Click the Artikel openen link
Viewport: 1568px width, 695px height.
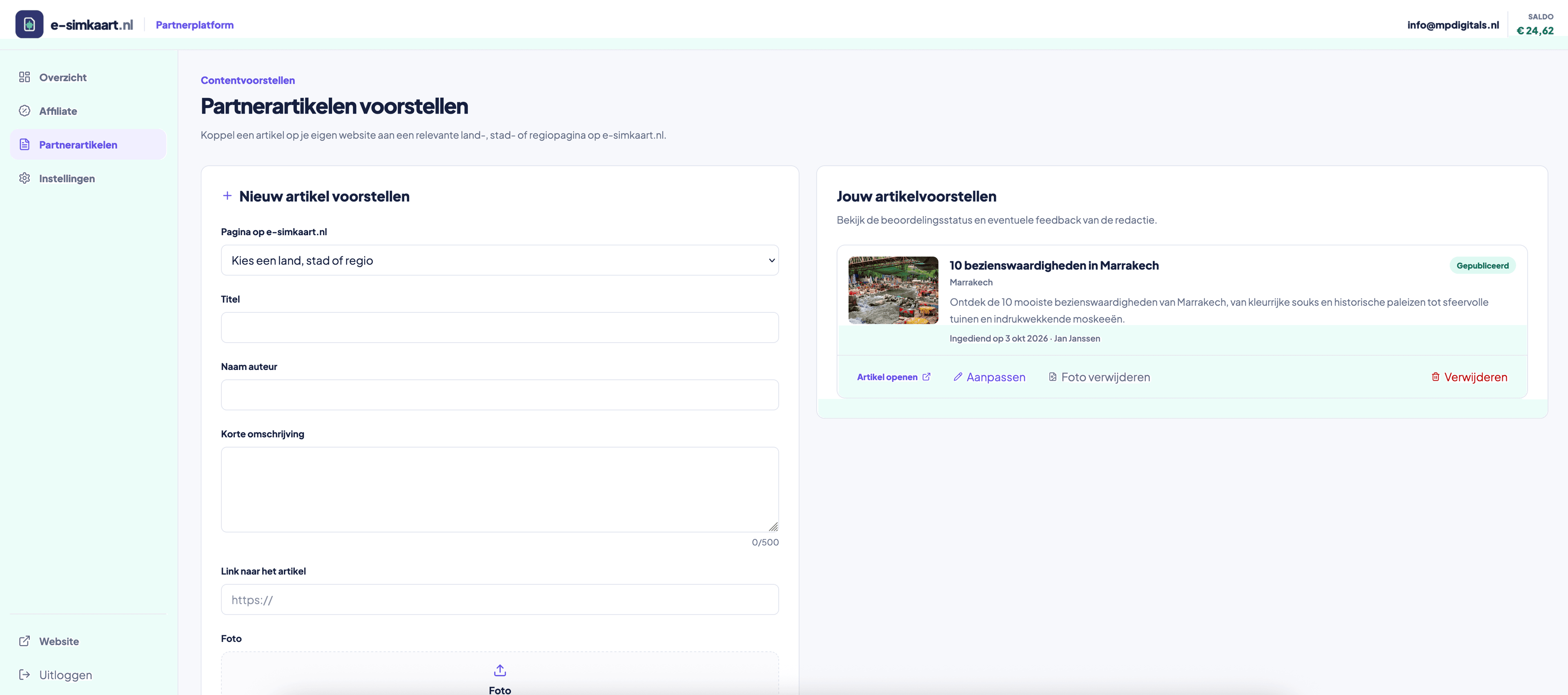pos(893,377)
